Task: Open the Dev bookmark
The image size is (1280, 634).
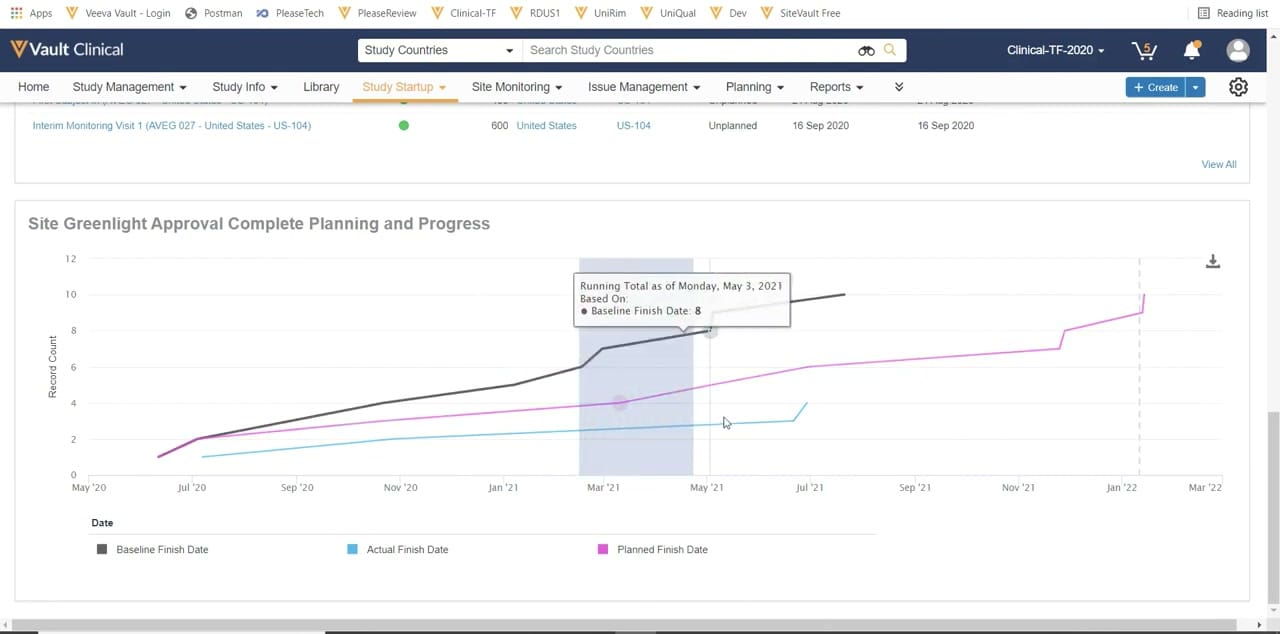Action: (x=729, y=13)
